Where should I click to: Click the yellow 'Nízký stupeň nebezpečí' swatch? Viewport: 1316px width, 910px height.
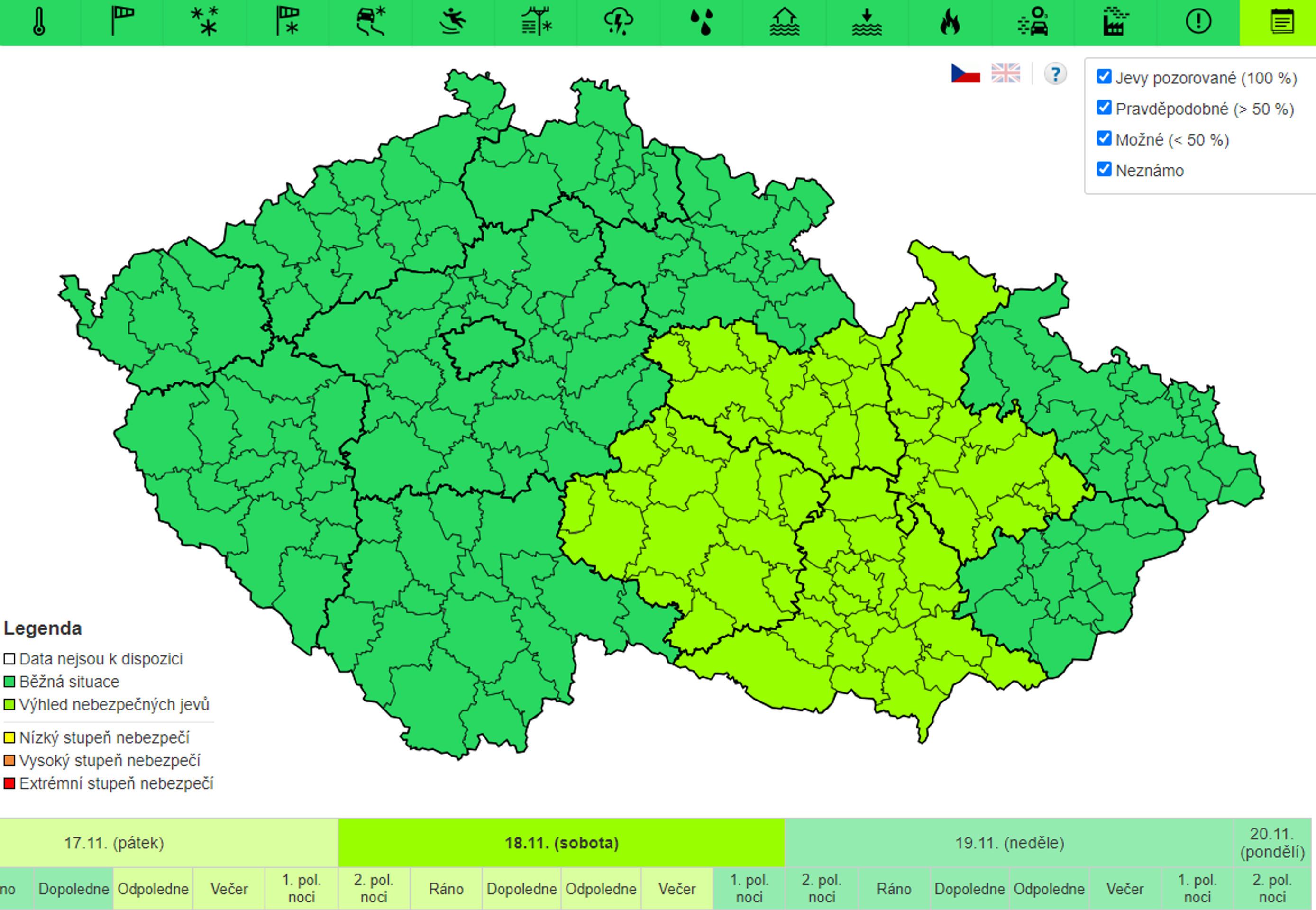click(9, 738)
